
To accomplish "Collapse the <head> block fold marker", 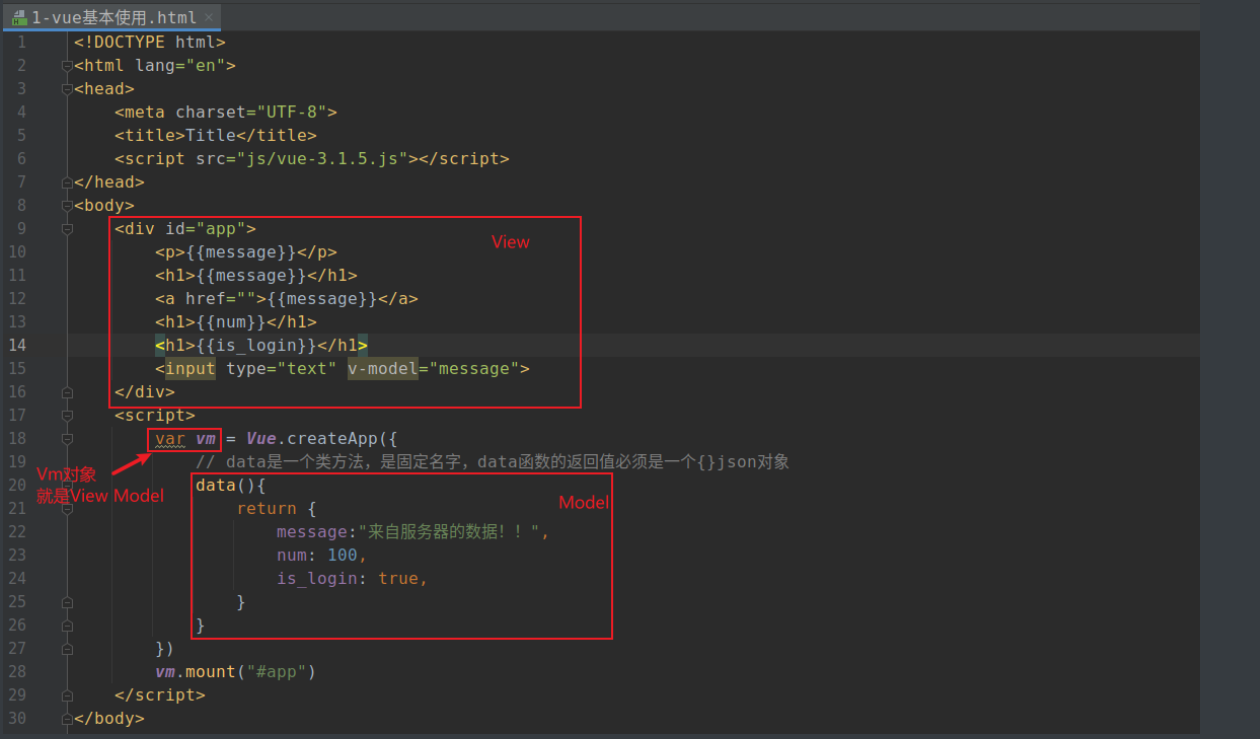I will (x=67, y=89).
